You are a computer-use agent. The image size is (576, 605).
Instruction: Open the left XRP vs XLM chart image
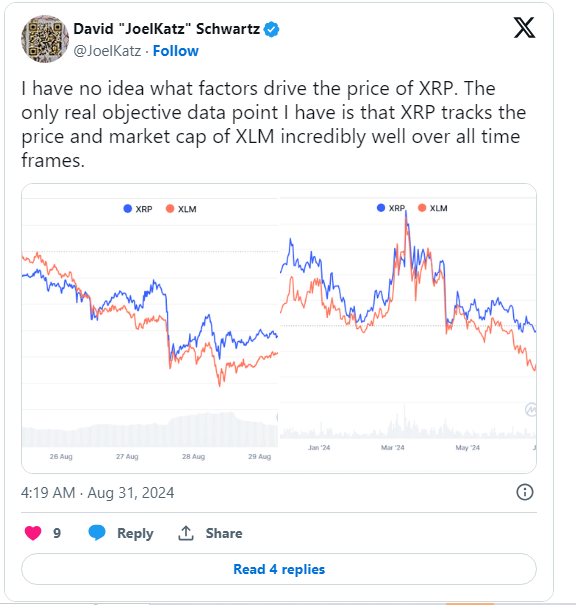pyautogui.click(x=150, y=328)
